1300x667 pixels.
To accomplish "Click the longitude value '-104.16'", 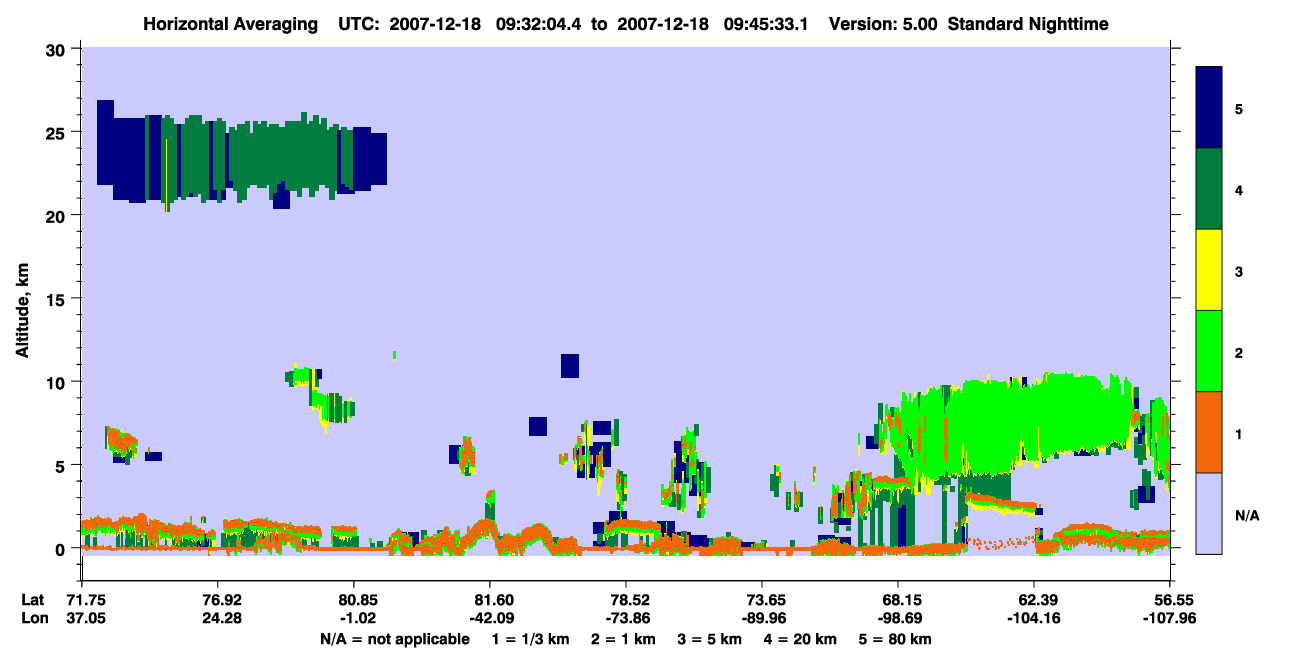I will coord(1034,618).
